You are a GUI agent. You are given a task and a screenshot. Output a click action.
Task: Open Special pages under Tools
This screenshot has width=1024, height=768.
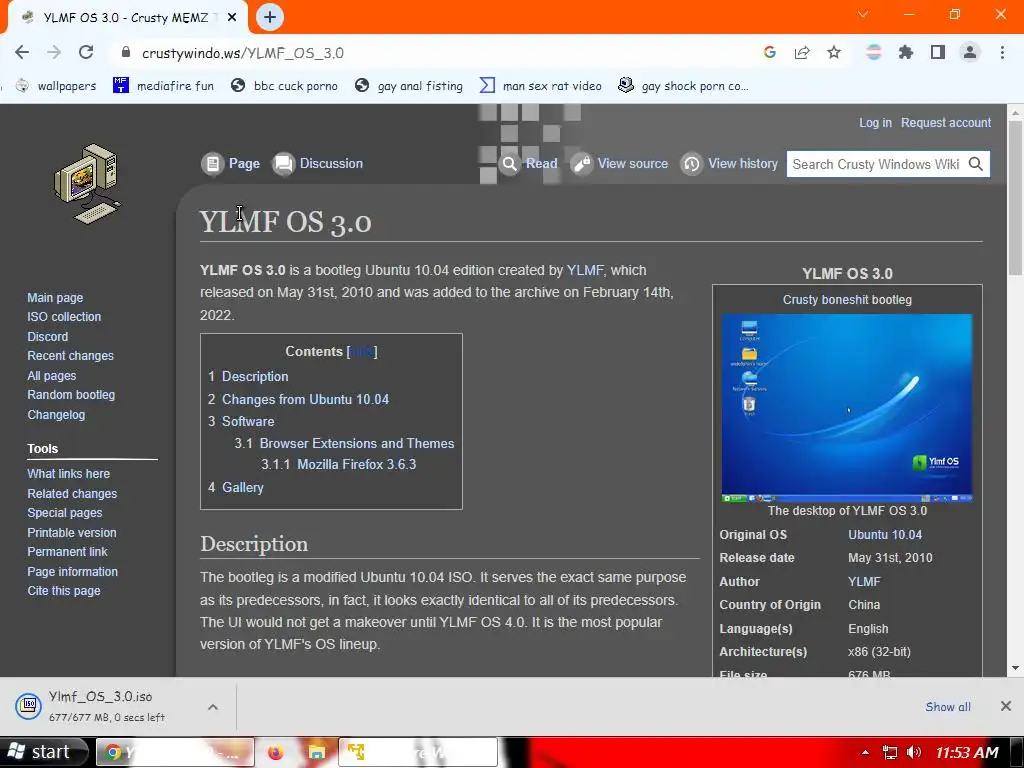65,513
